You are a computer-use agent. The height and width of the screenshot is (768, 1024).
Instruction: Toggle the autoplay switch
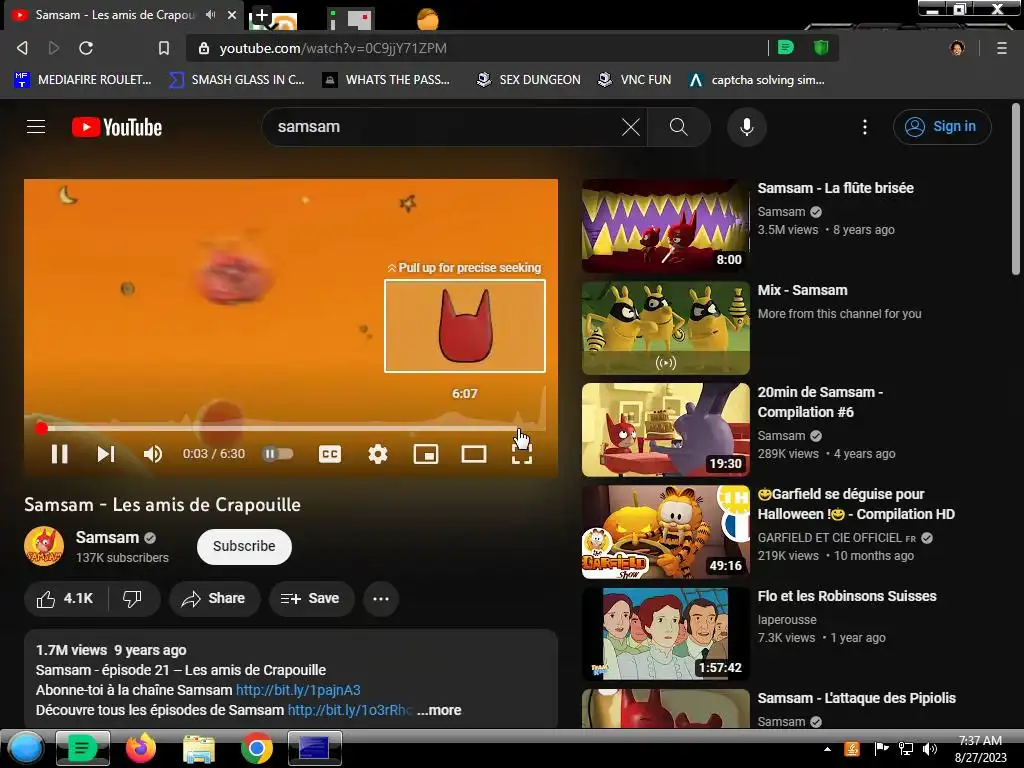[x=278, y=454]
